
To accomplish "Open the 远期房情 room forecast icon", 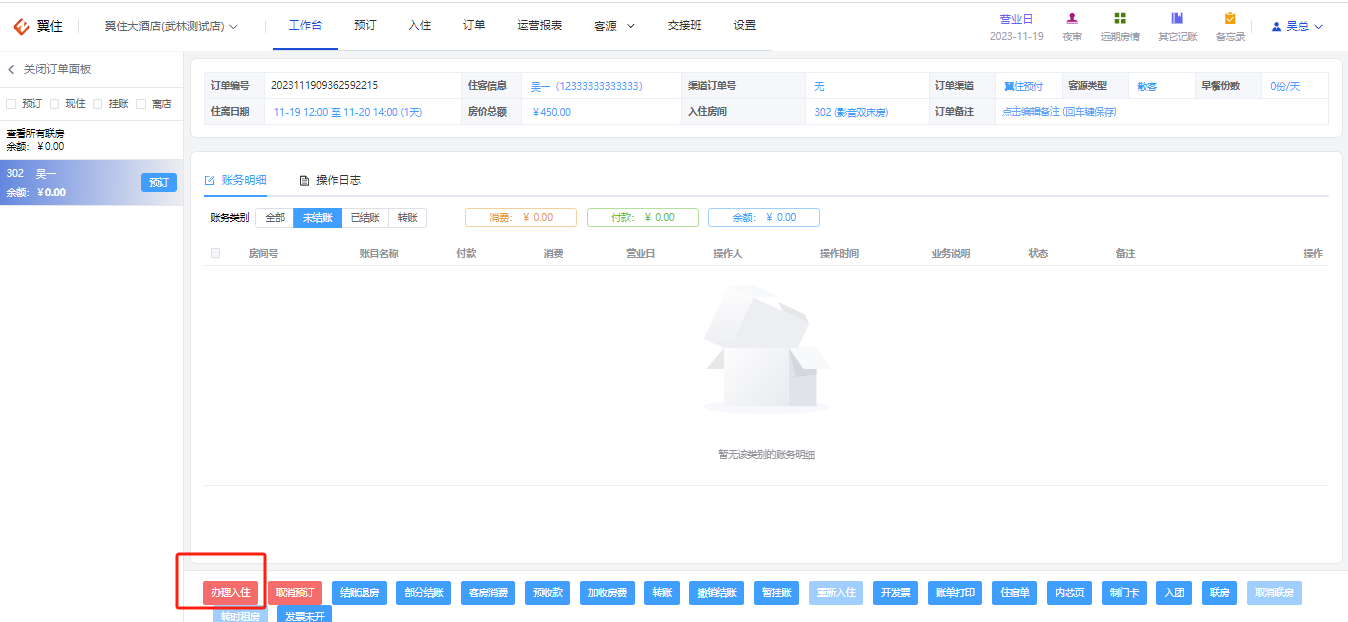I will pyautogui.click(x=1120, y=18).
